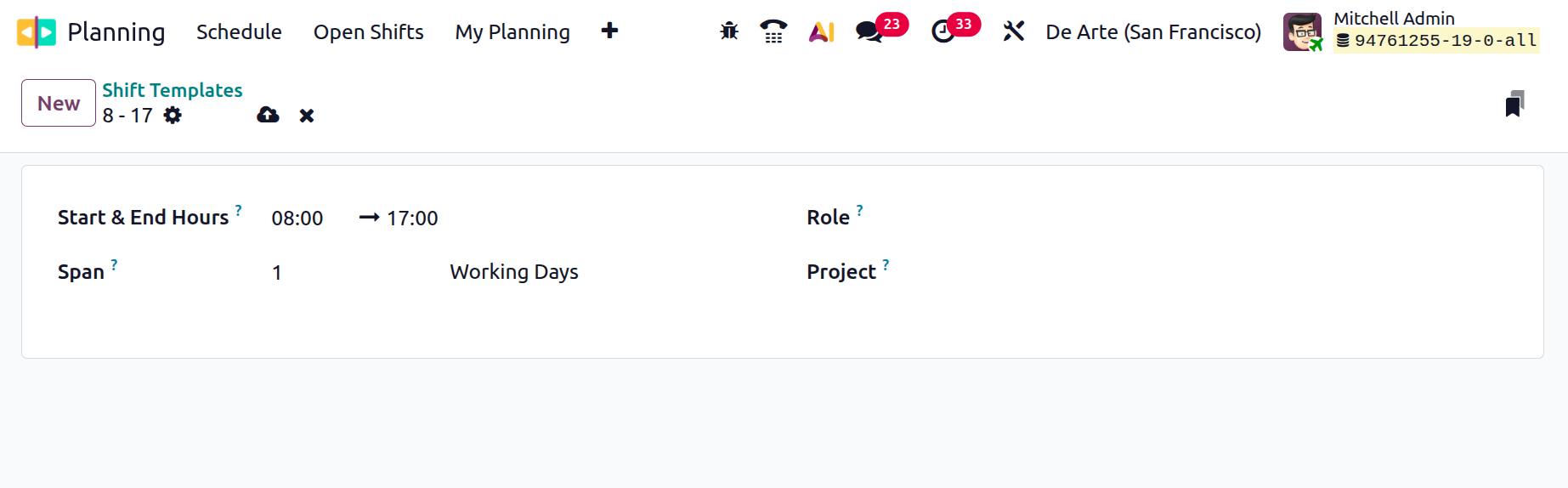Open the VoIP phone icon
Screen dimensions: 1568x488
coord(773,31)
